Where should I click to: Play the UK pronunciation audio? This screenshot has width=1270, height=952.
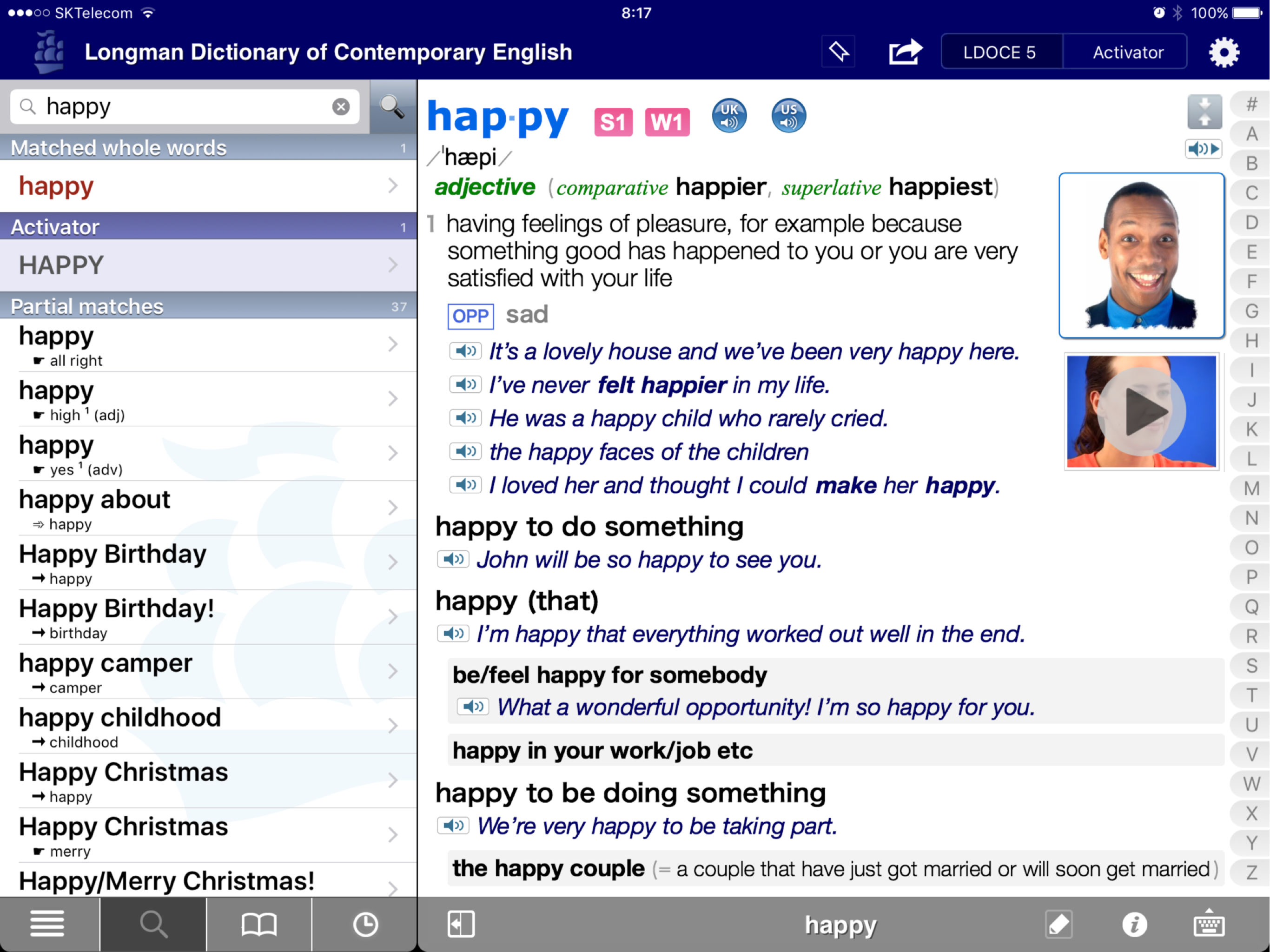click(x=729, y=115)
